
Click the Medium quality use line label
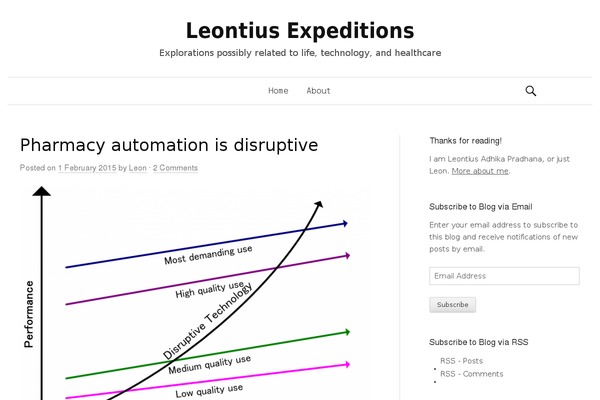tap(210, 364)
